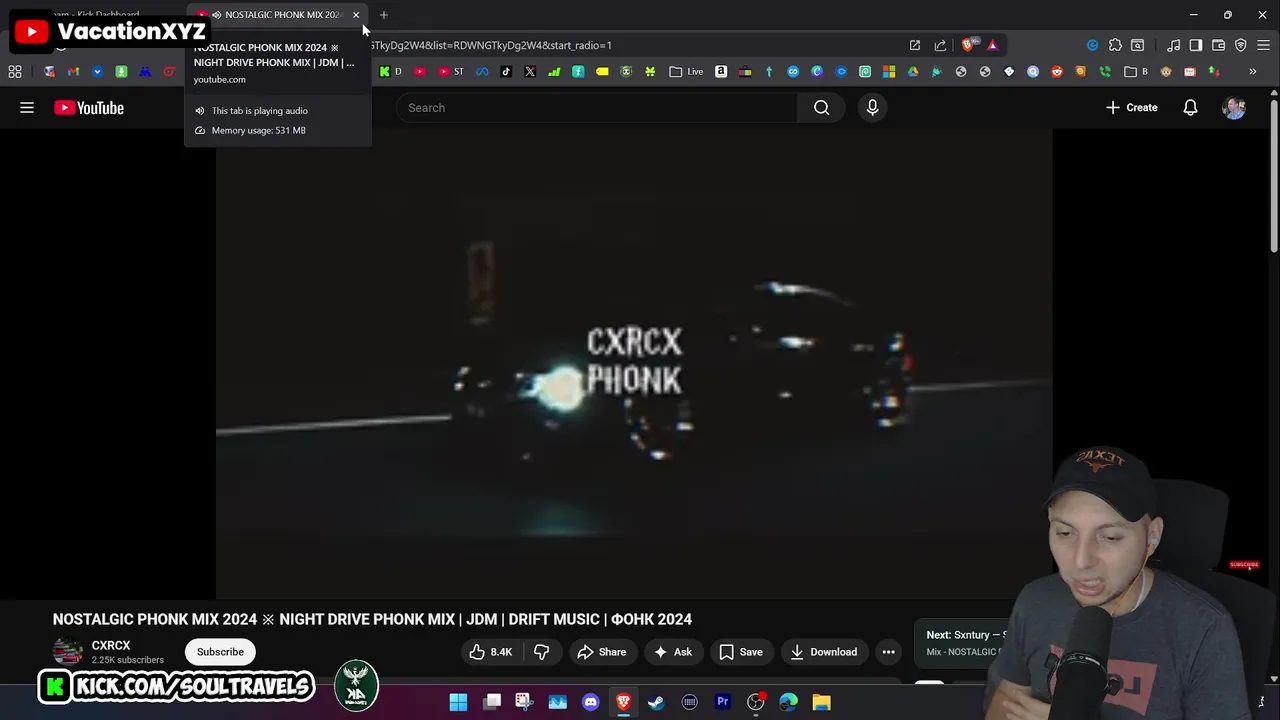Open the Create upload menu
Viewport: 1280px width, 720px height.
tap(1131, 108)
